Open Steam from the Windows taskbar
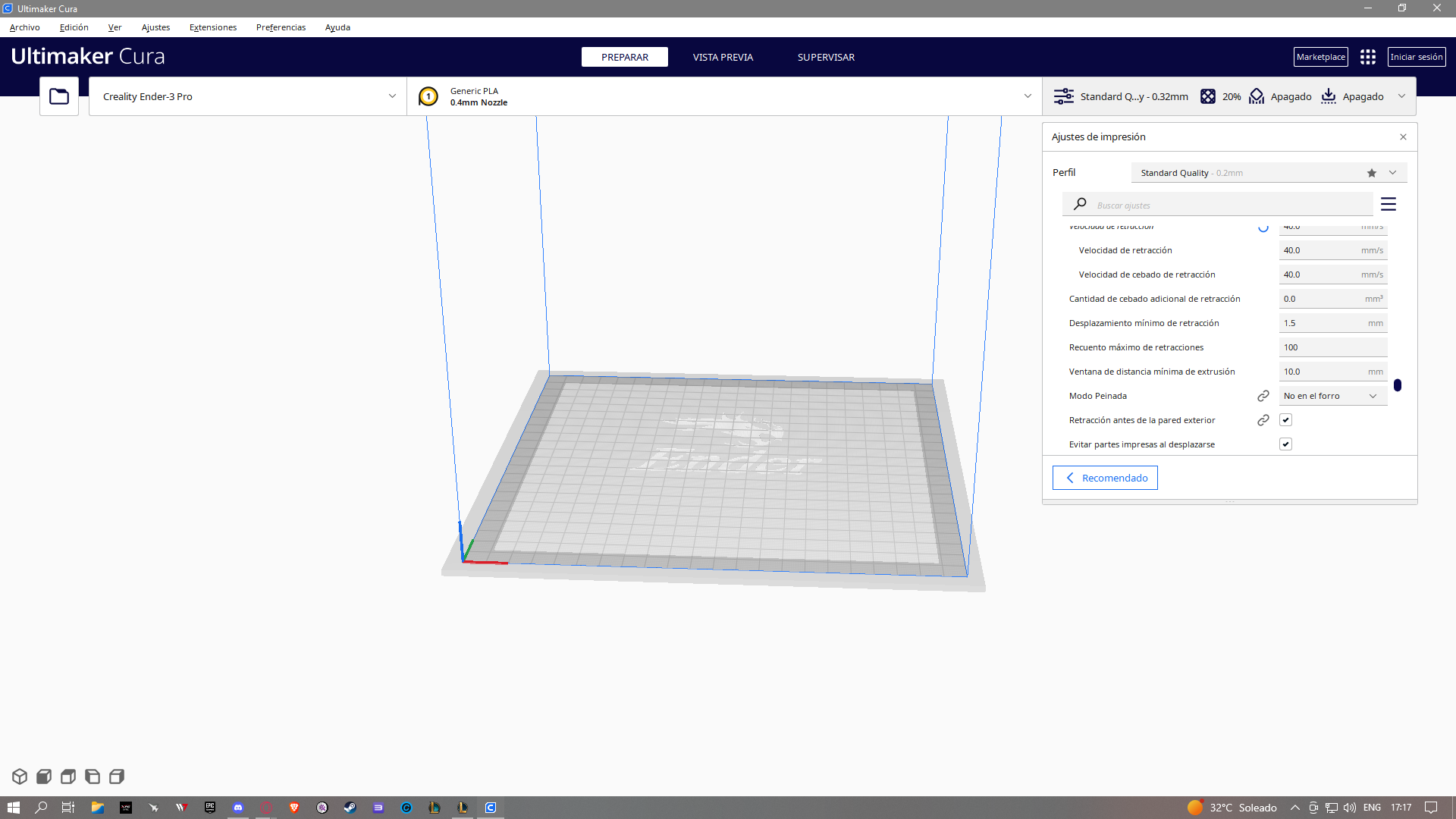Screen dimensions: 1456x819 (x=350, y=808)
